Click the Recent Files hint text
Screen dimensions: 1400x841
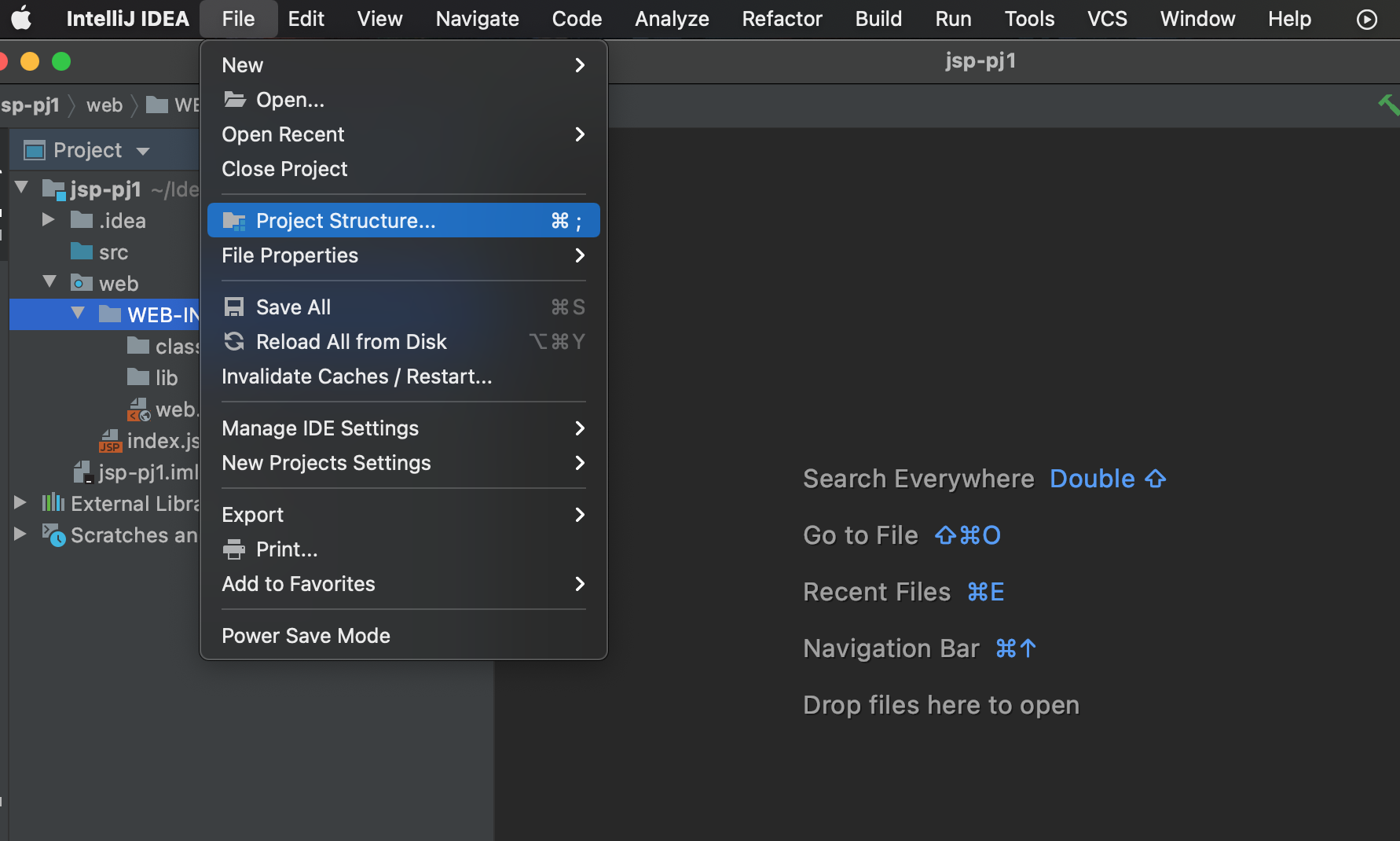point(877,592)
